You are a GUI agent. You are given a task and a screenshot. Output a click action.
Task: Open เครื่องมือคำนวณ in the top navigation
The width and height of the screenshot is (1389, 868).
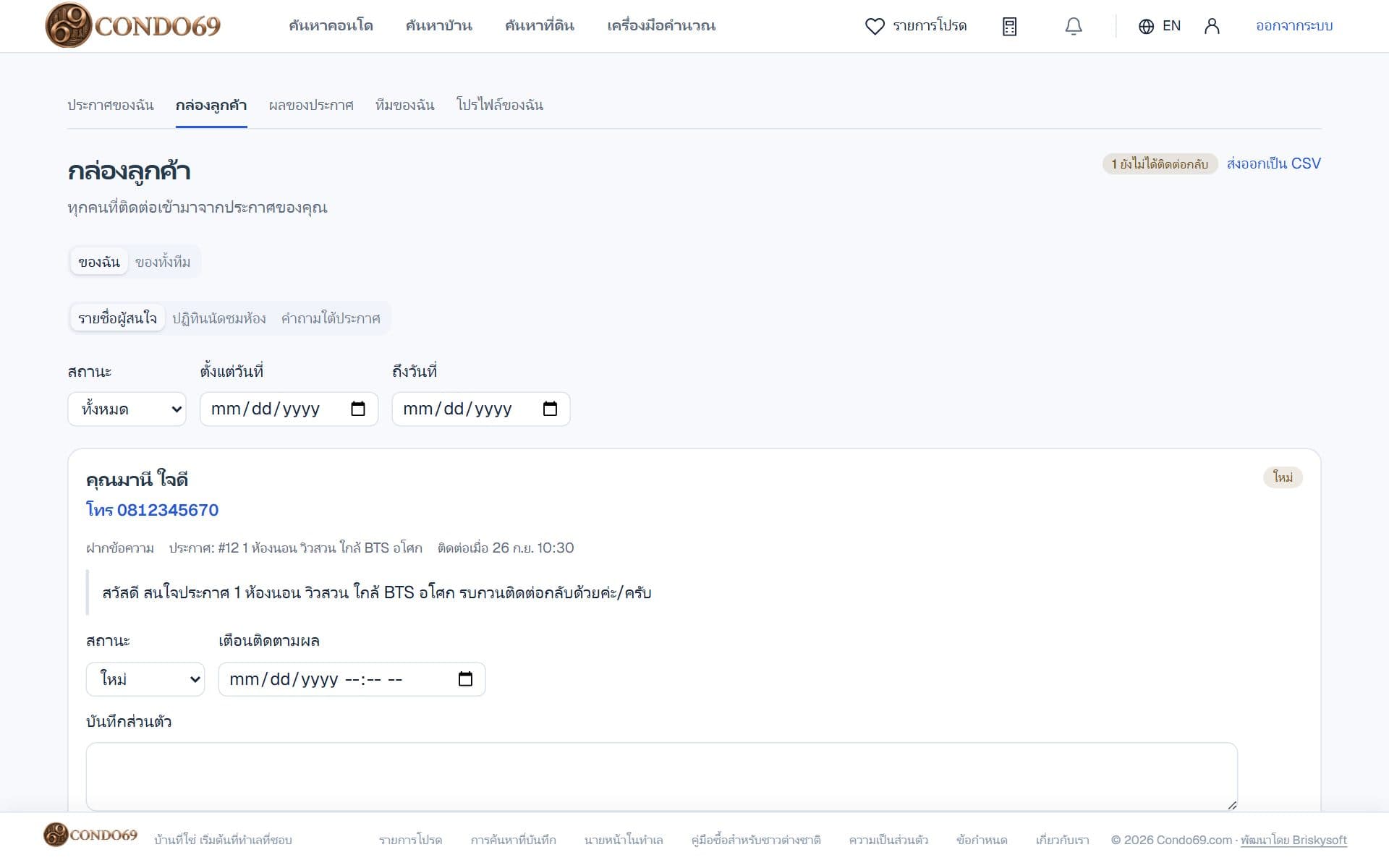coord(661,26)
